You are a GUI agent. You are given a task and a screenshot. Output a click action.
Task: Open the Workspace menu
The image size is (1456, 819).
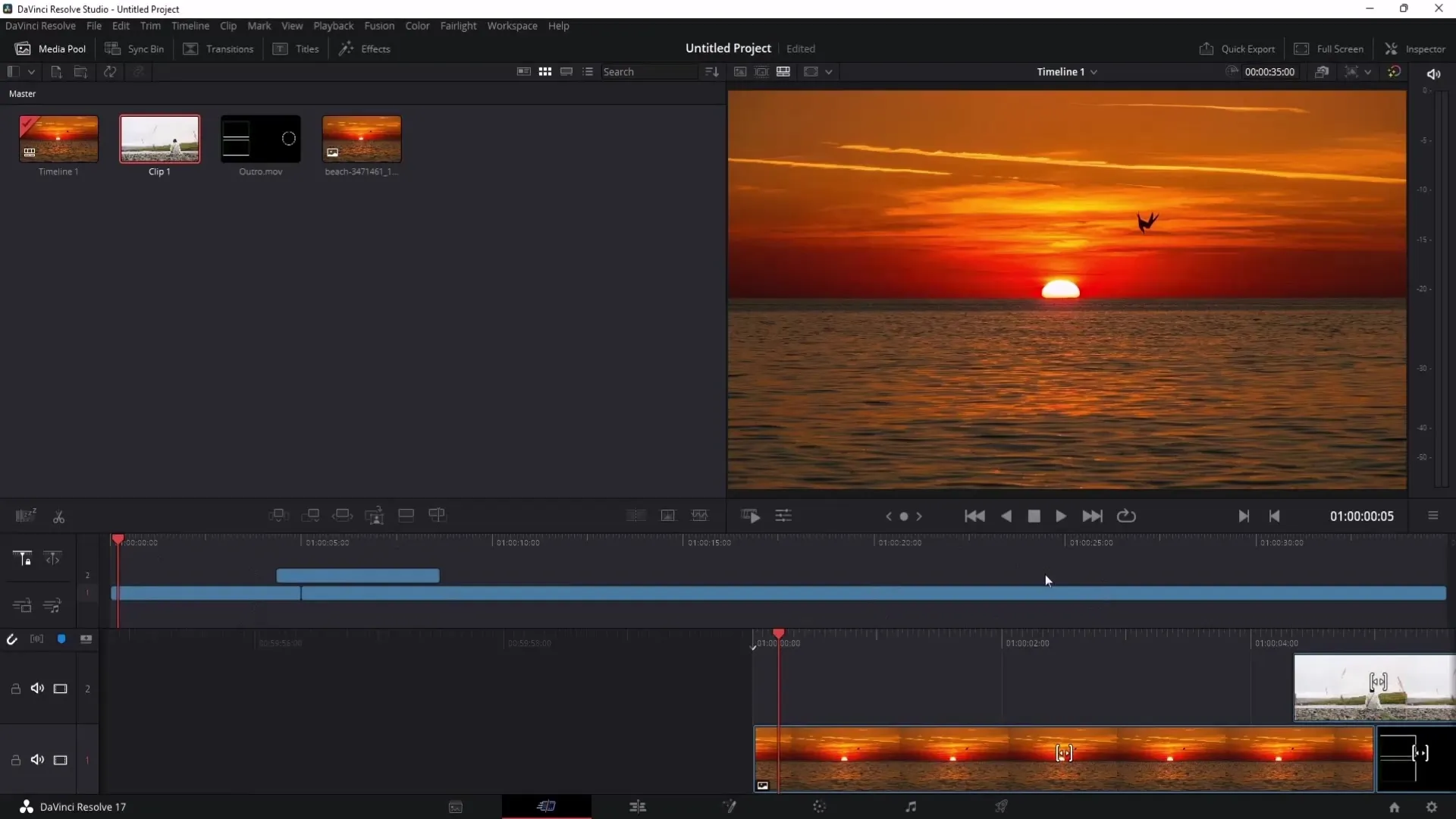[x=512, y=26]
